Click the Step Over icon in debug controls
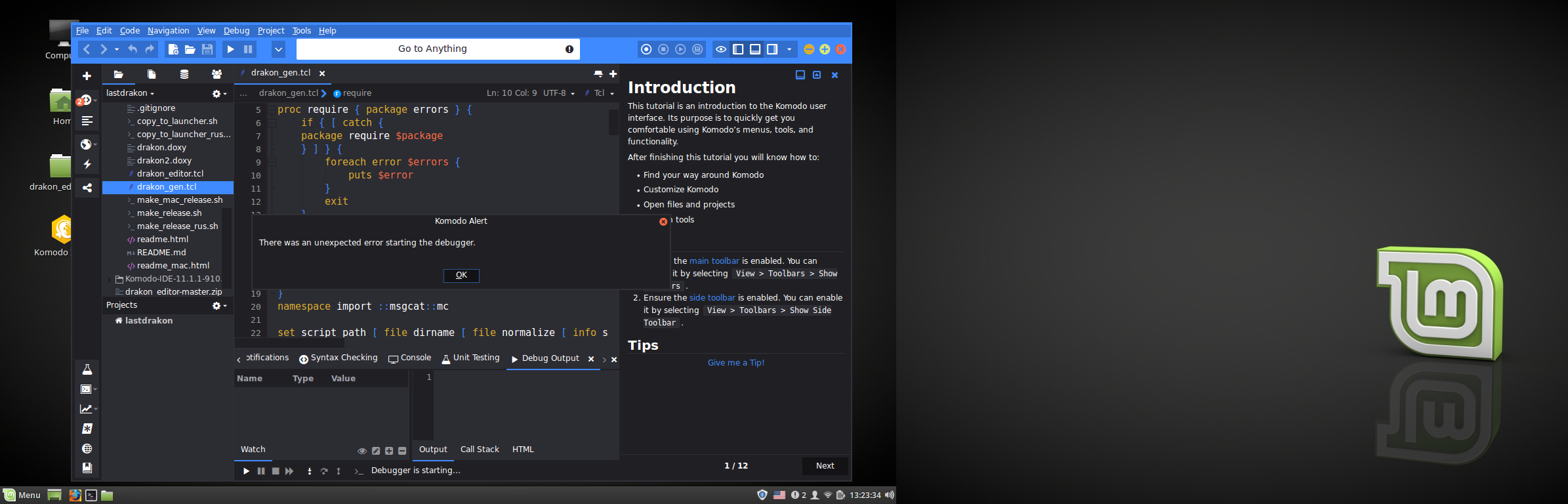This screenshot has width=1568, height=504. (324, 471)
